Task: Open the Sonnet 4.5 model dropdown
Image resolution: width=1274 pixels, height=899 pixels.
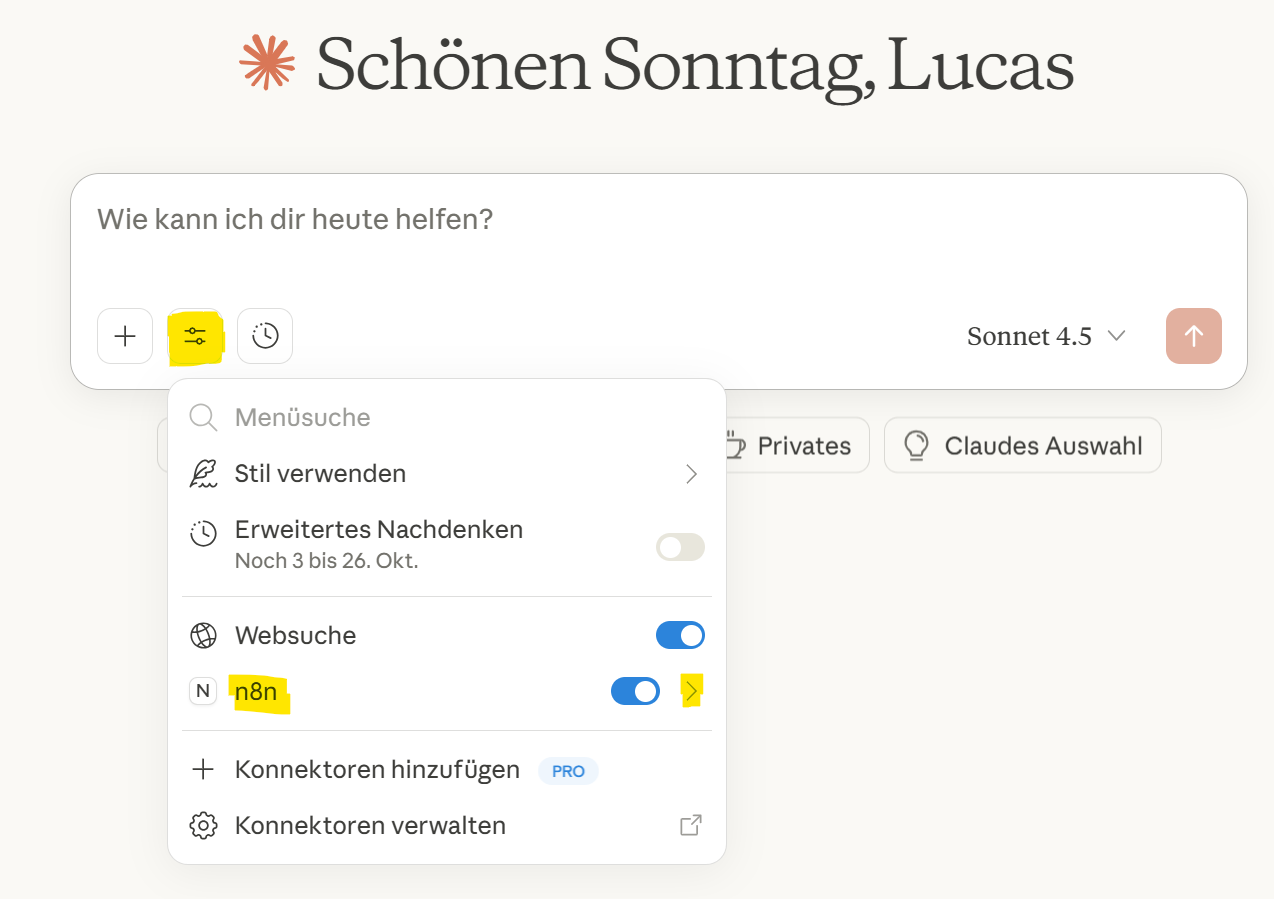Action: (1046, 336)
